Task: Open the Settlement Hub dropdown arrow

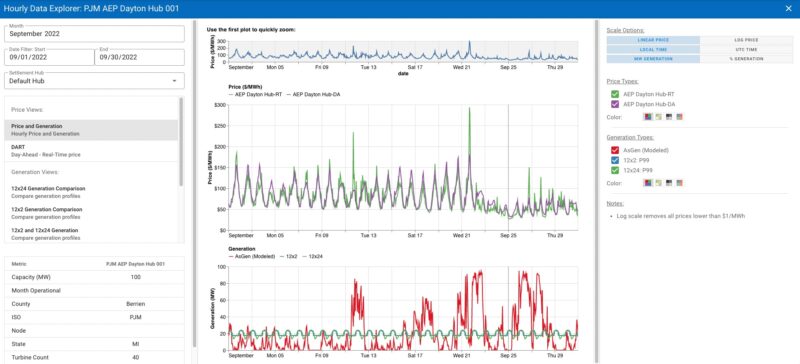Action: pyautogui.click(x=174, y=81)
